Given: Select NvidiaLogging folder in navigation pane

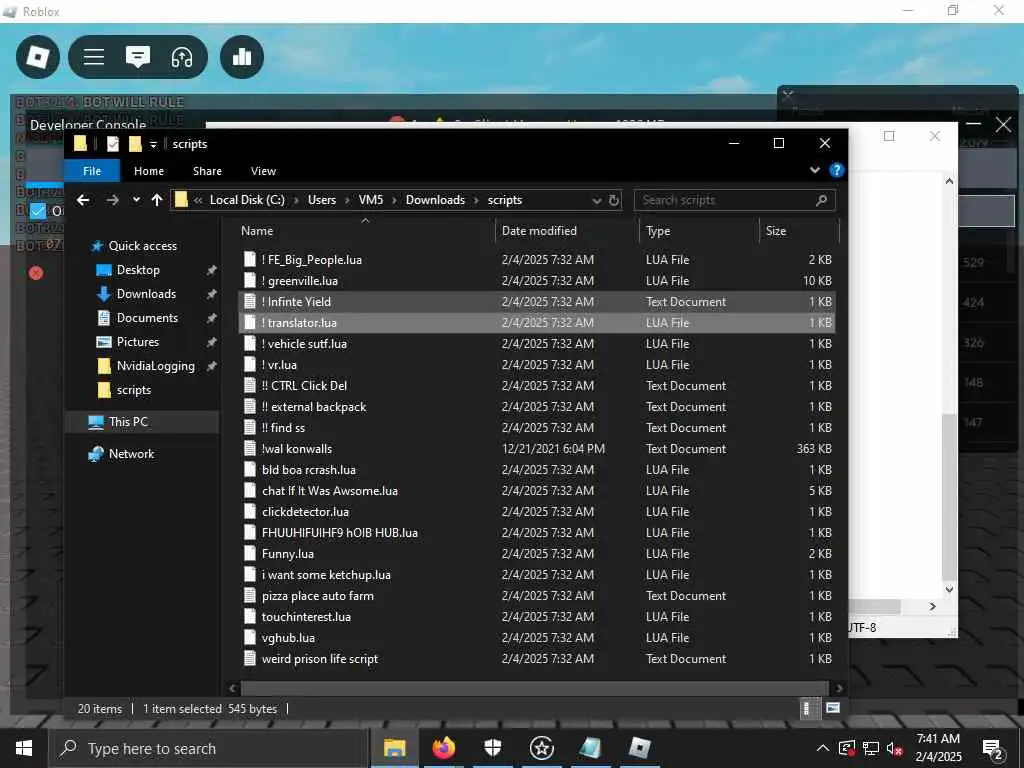Looking at the screenshot, I should pos(155,366).
